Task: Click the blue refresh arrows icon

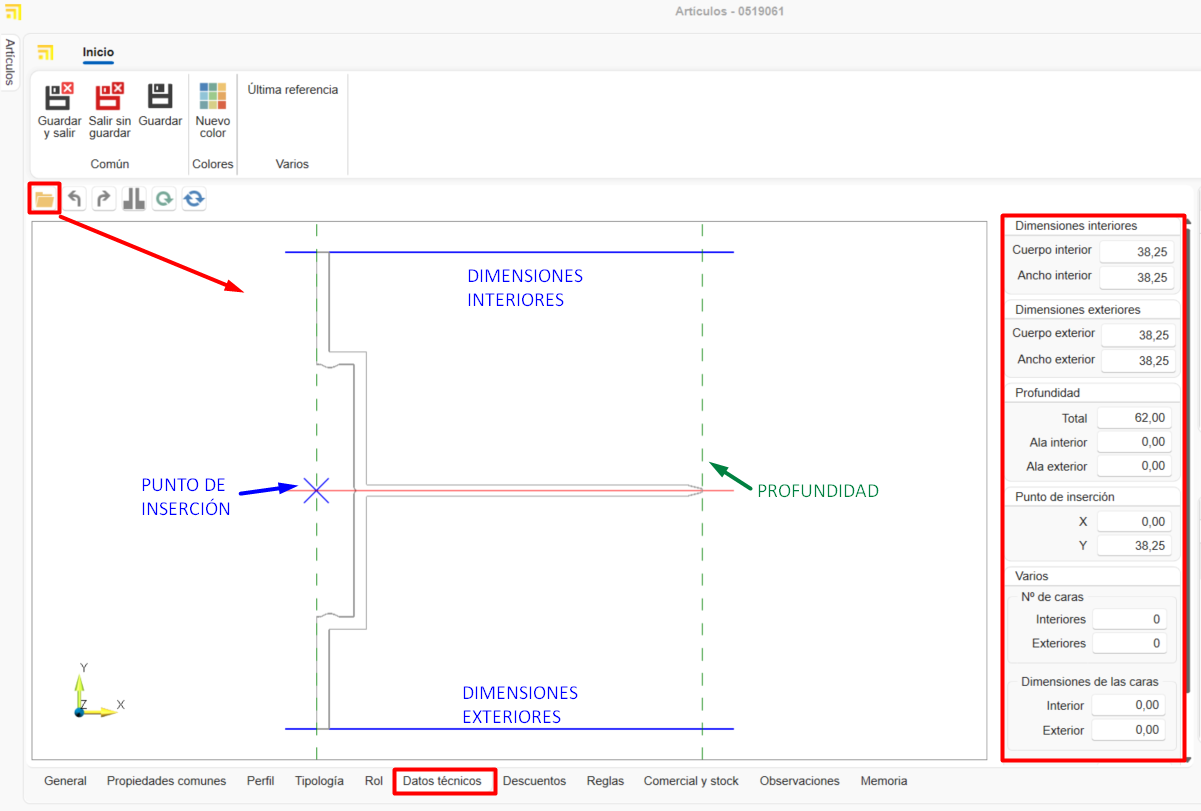Action: coord(194,199)
